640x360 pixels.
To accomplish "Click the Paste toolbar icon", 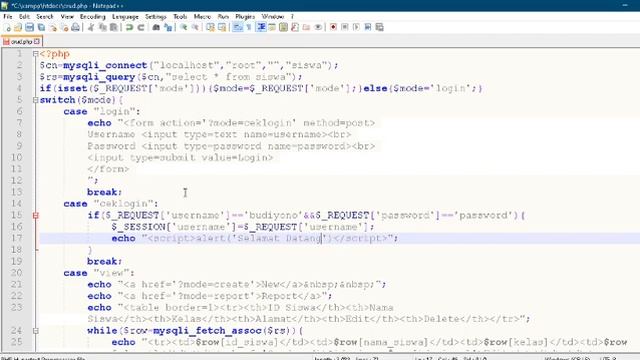I will [x=114, y=27].
